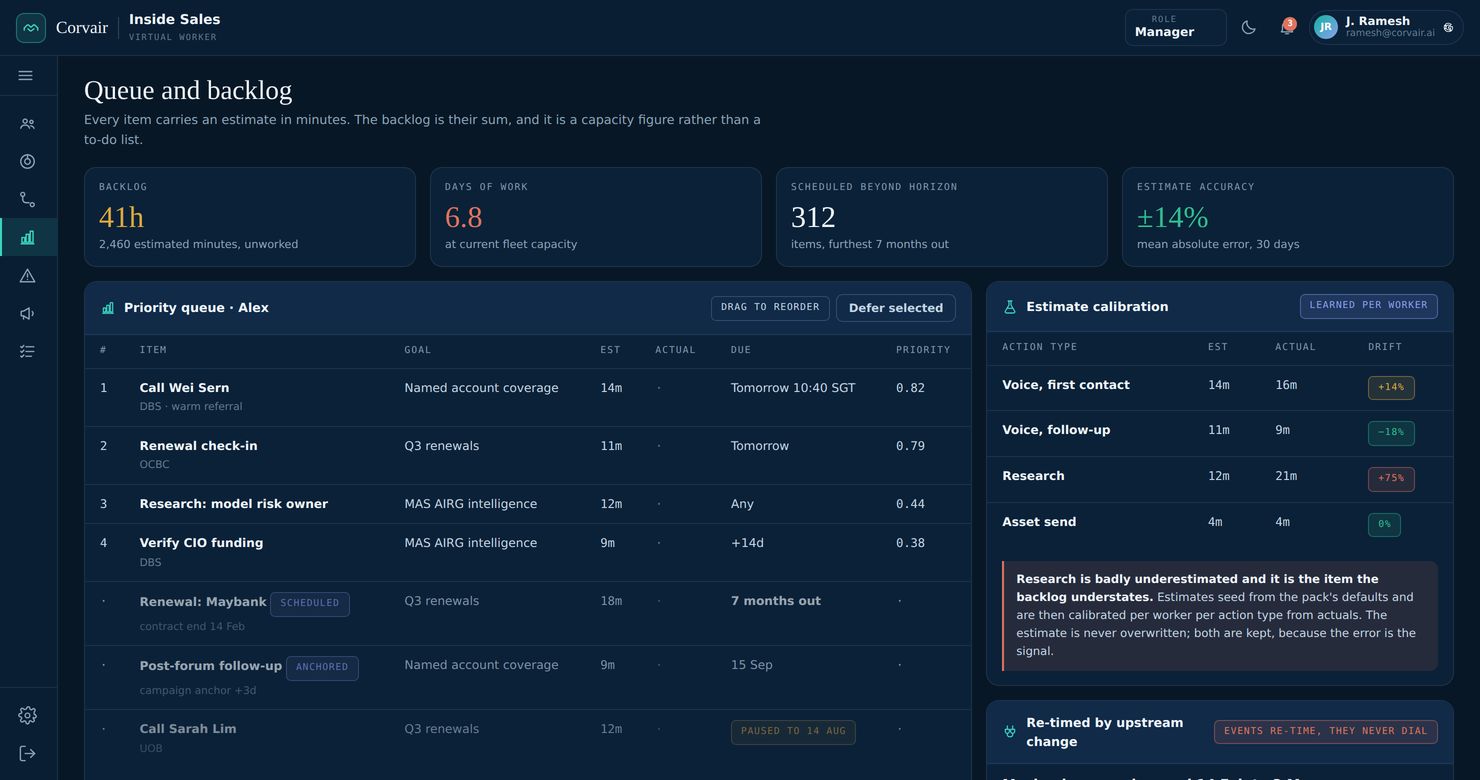Click the Inside Sales title
This screenshot has height=780, width=1480.
(175, 19)
